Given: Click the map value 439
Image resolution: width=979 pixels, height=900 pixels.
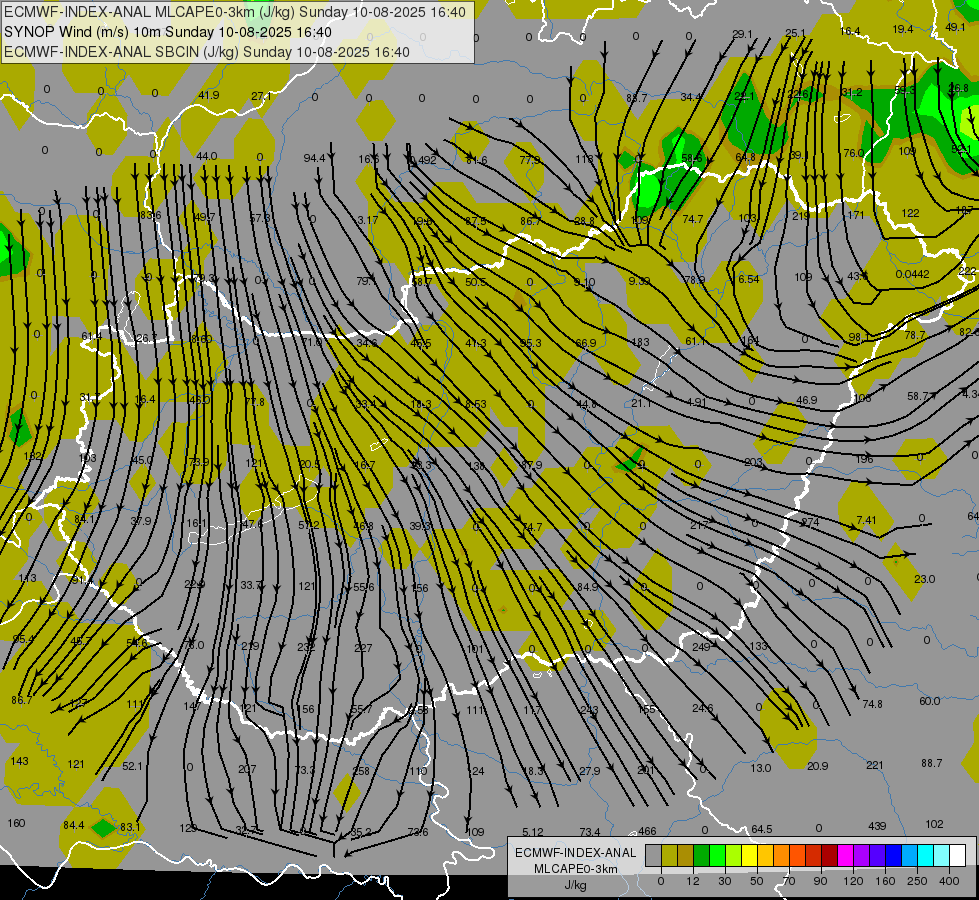Looking at the screenshot, I should pos(877,826).
